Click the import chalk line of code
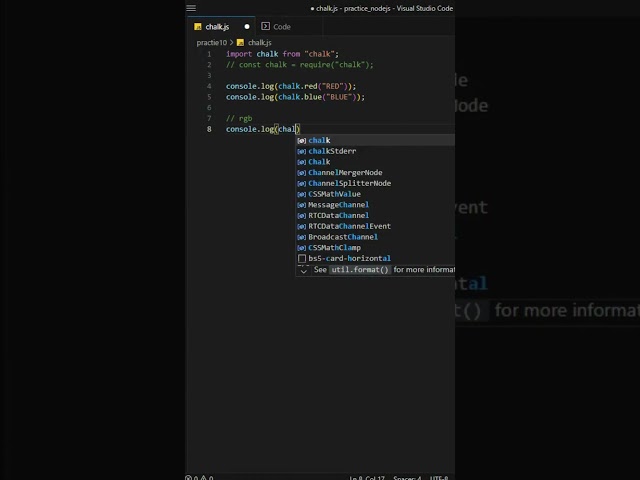This screenshot has height=480, width=640. coord(282,54)
